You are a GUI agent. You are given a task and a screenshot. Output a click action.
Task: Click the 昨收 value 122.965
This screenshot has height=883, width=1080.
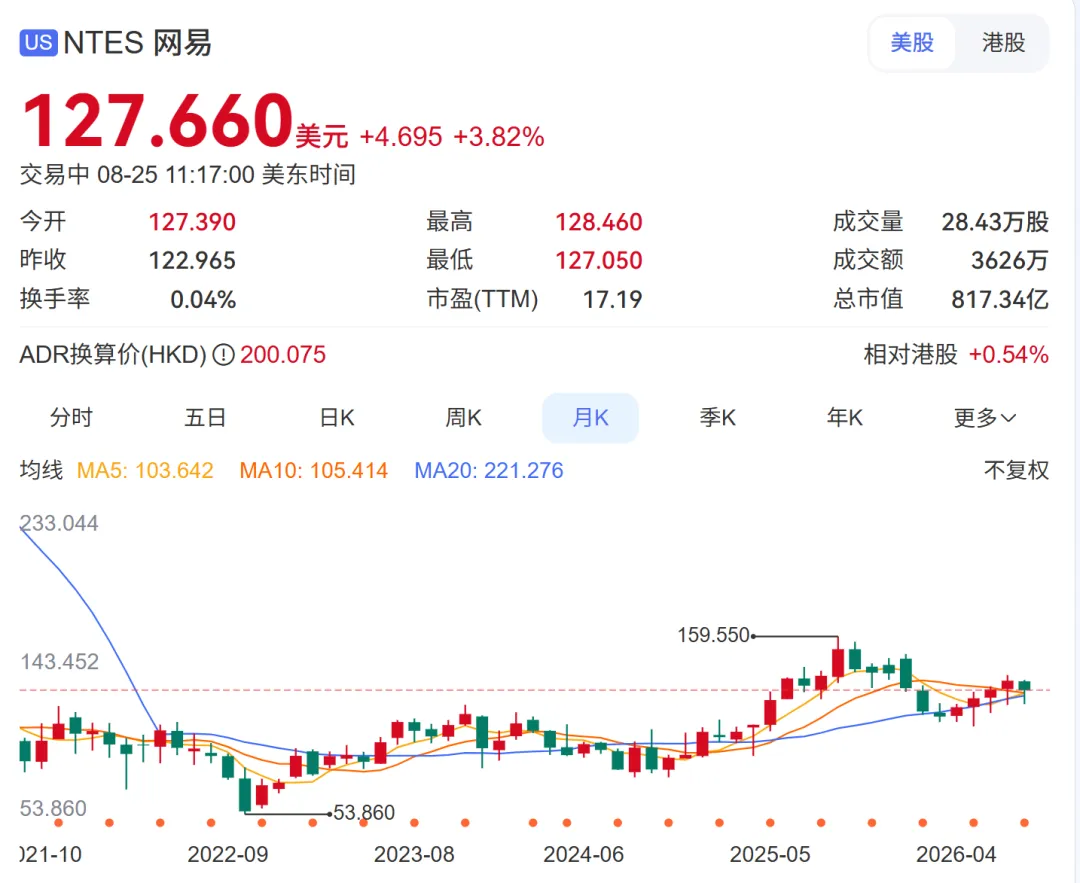click(x=192, y=261)
